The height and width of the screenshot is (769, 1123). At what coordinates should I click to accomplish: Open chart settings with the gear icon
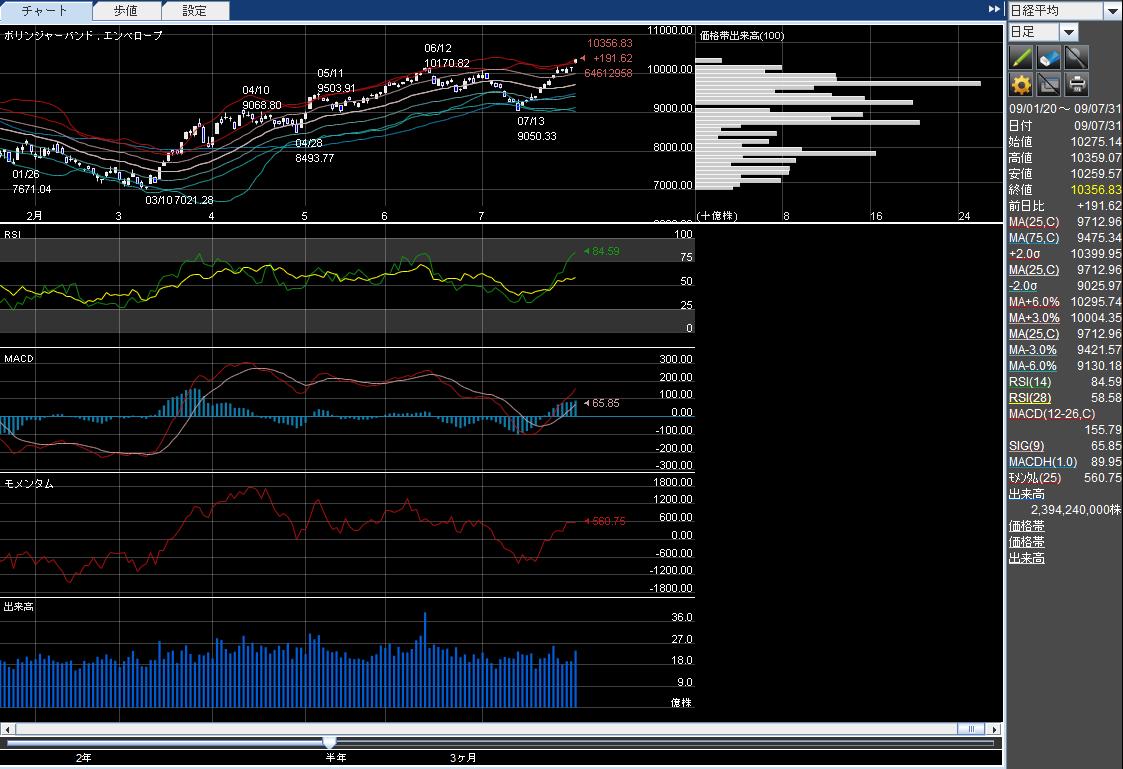(x=1021, y=84)
